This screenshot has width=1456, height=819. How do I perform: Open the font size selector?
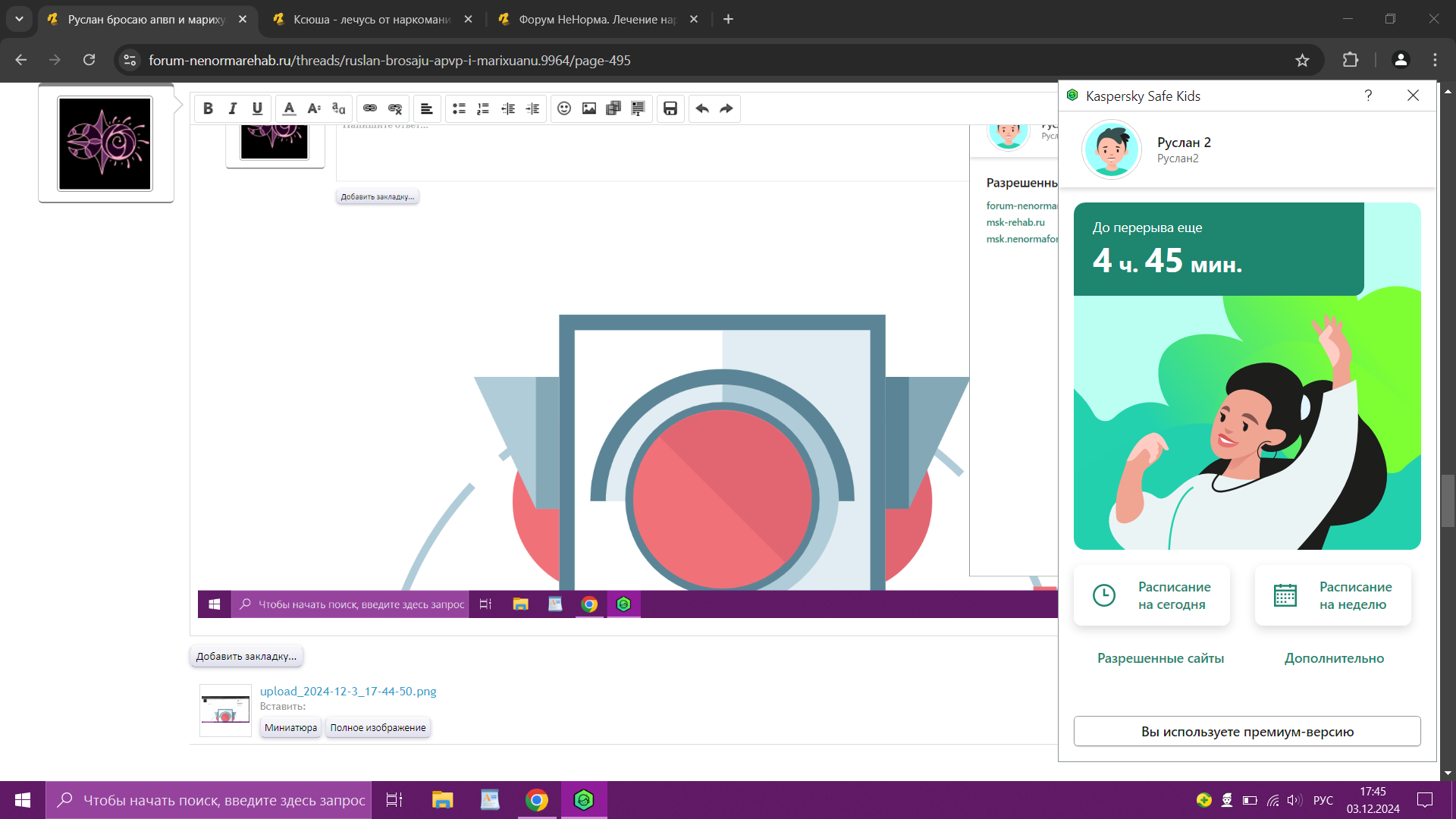(x=314, y=108)
